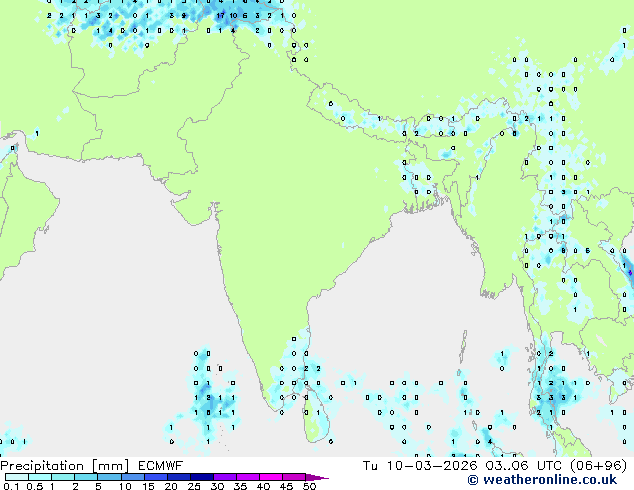This screenshot has width=634, height=490.
Task: Pick the 10–15 mm blue legend swatch
Action: pyautogui.click(x=132, y=477)
